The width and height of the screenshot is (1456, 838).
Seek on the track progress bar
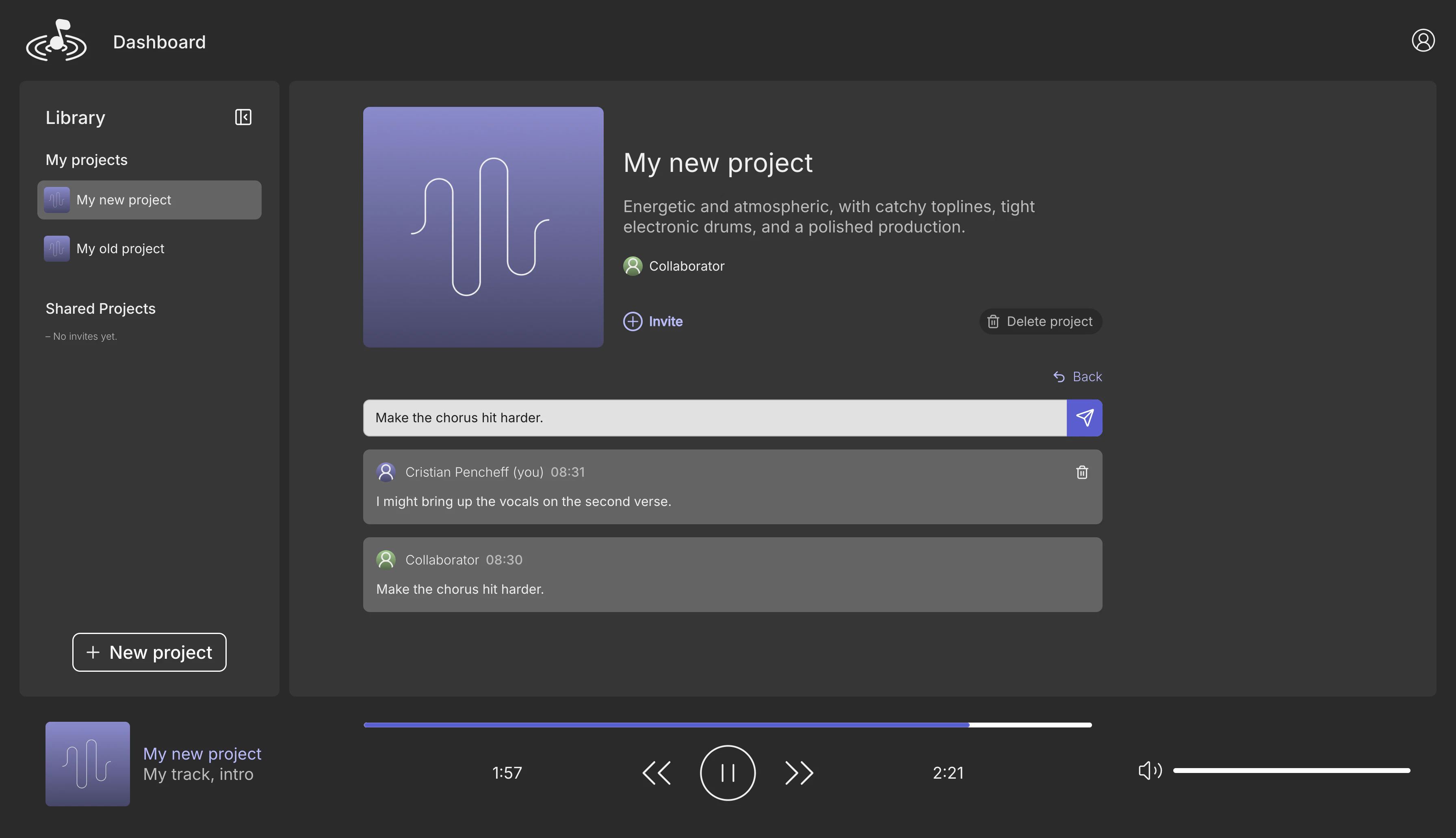[x=728, y=725]
